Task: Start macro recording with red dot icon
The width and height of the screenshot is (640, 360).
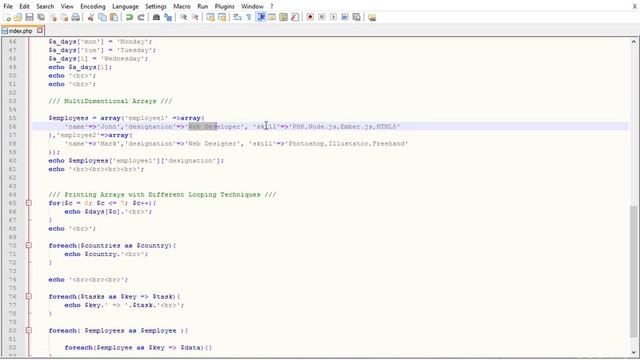Action: point(310,17)
